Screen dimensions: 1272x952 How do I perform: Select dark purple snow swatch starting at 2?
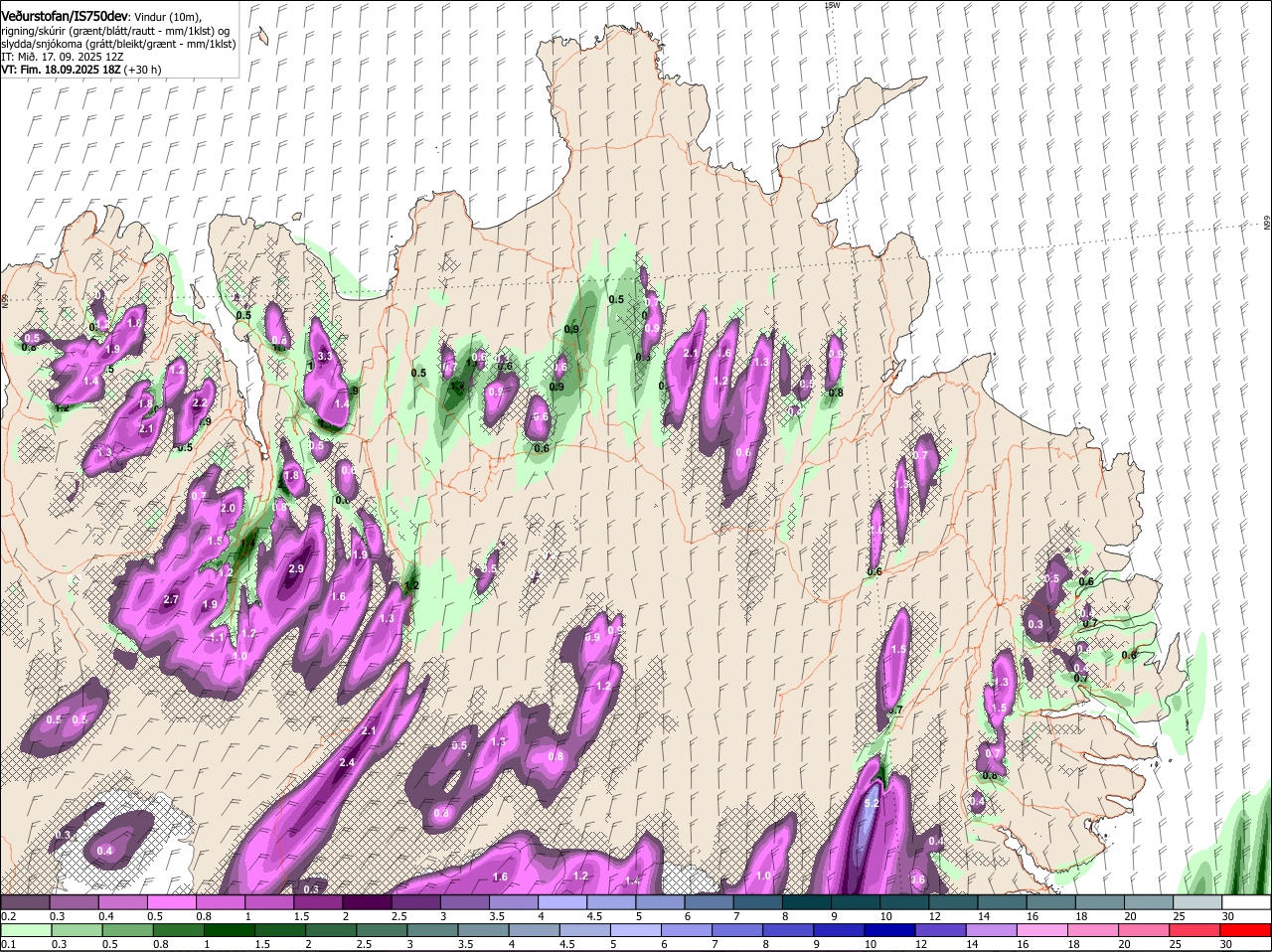pos(367,902)
